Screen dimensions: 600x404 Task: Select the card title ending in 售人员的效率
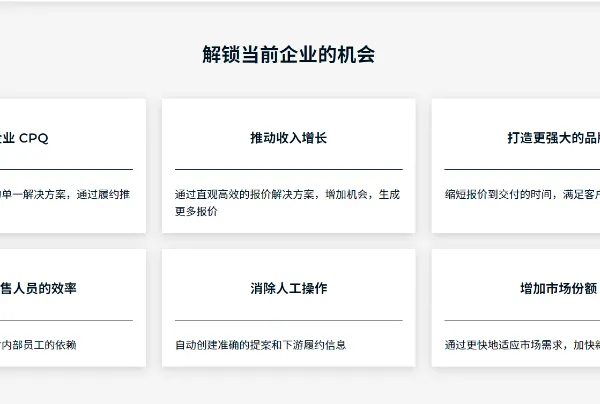38,288
